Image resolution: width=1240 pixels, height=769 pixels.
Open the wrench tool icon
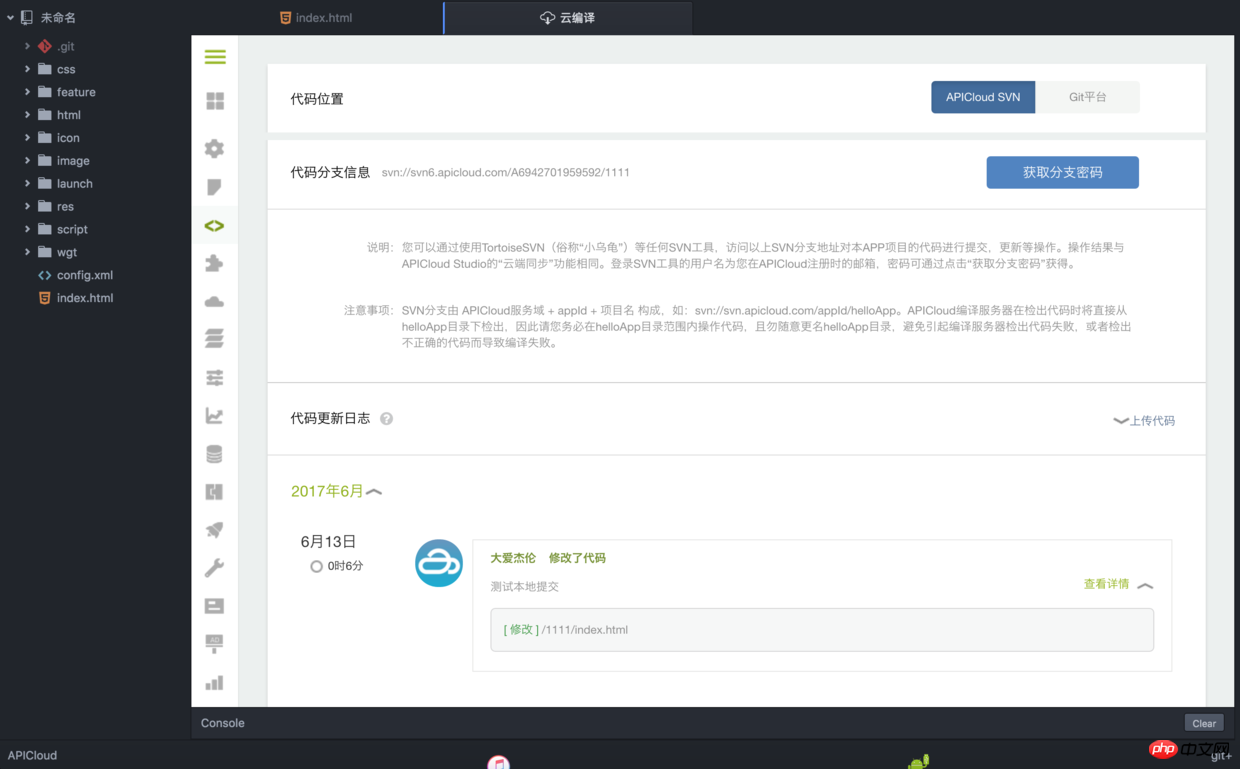coord(214,568)
